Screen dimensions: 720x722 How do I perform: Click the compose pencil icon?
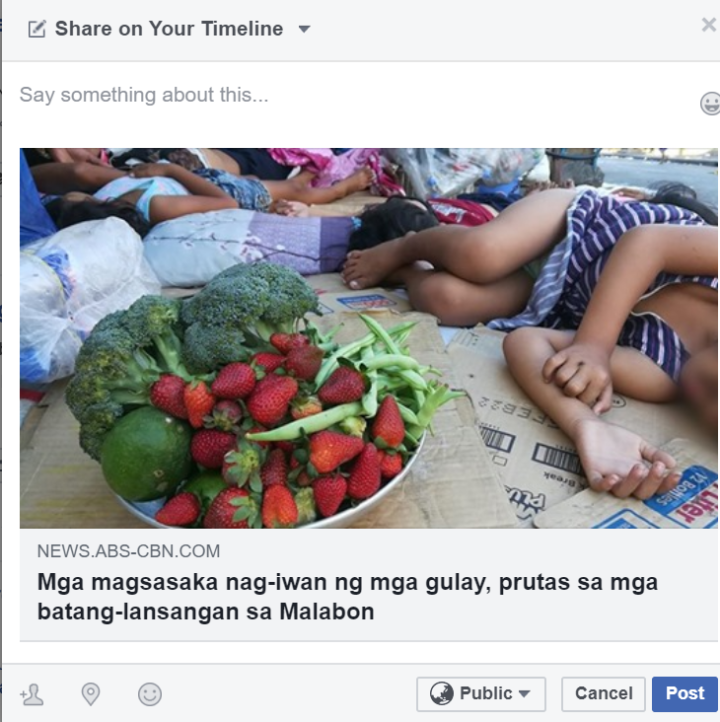click(37, 29)
